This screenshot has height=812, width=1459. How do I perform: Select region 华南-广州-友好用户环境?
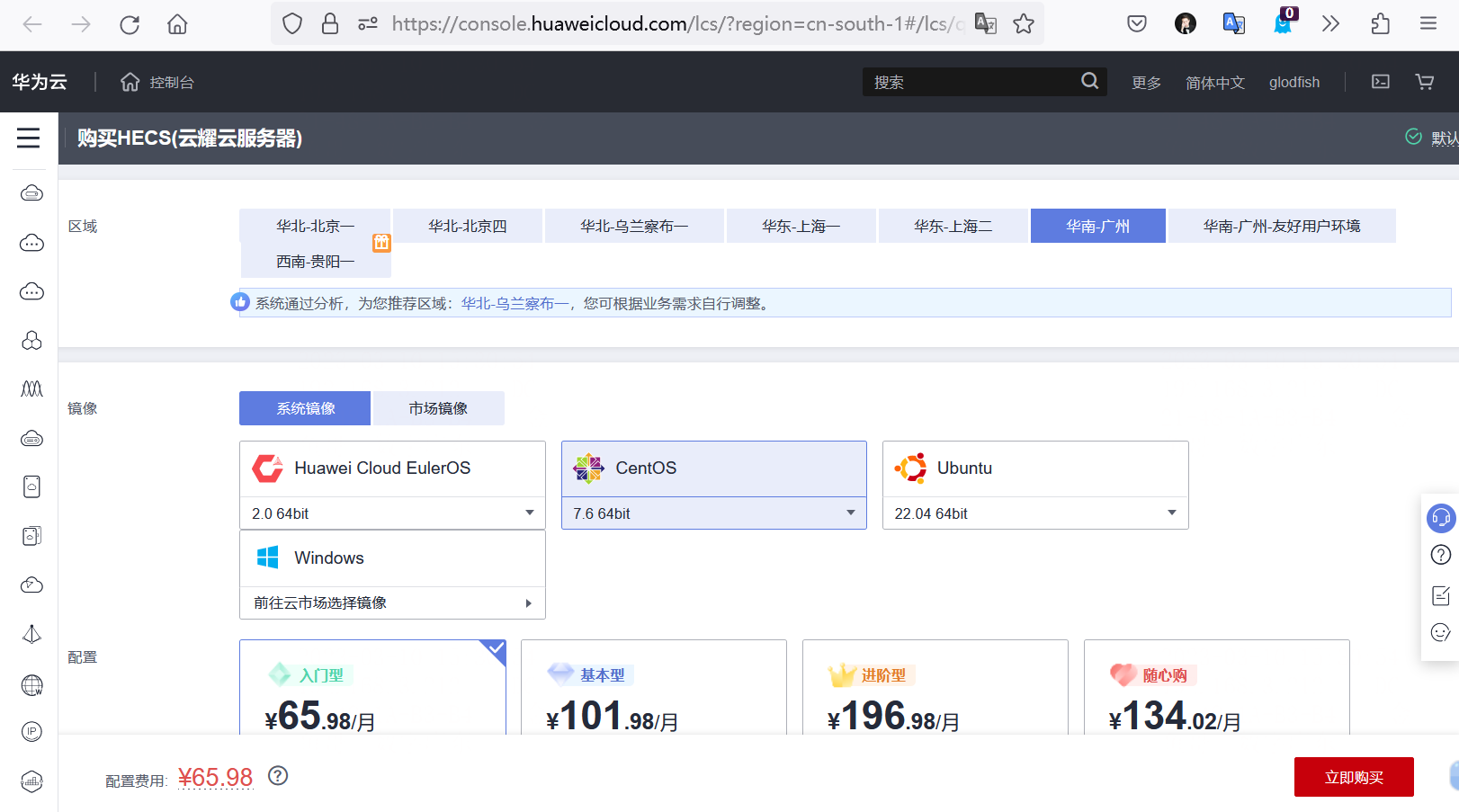pyautogui.click(x=1282, y=226)
